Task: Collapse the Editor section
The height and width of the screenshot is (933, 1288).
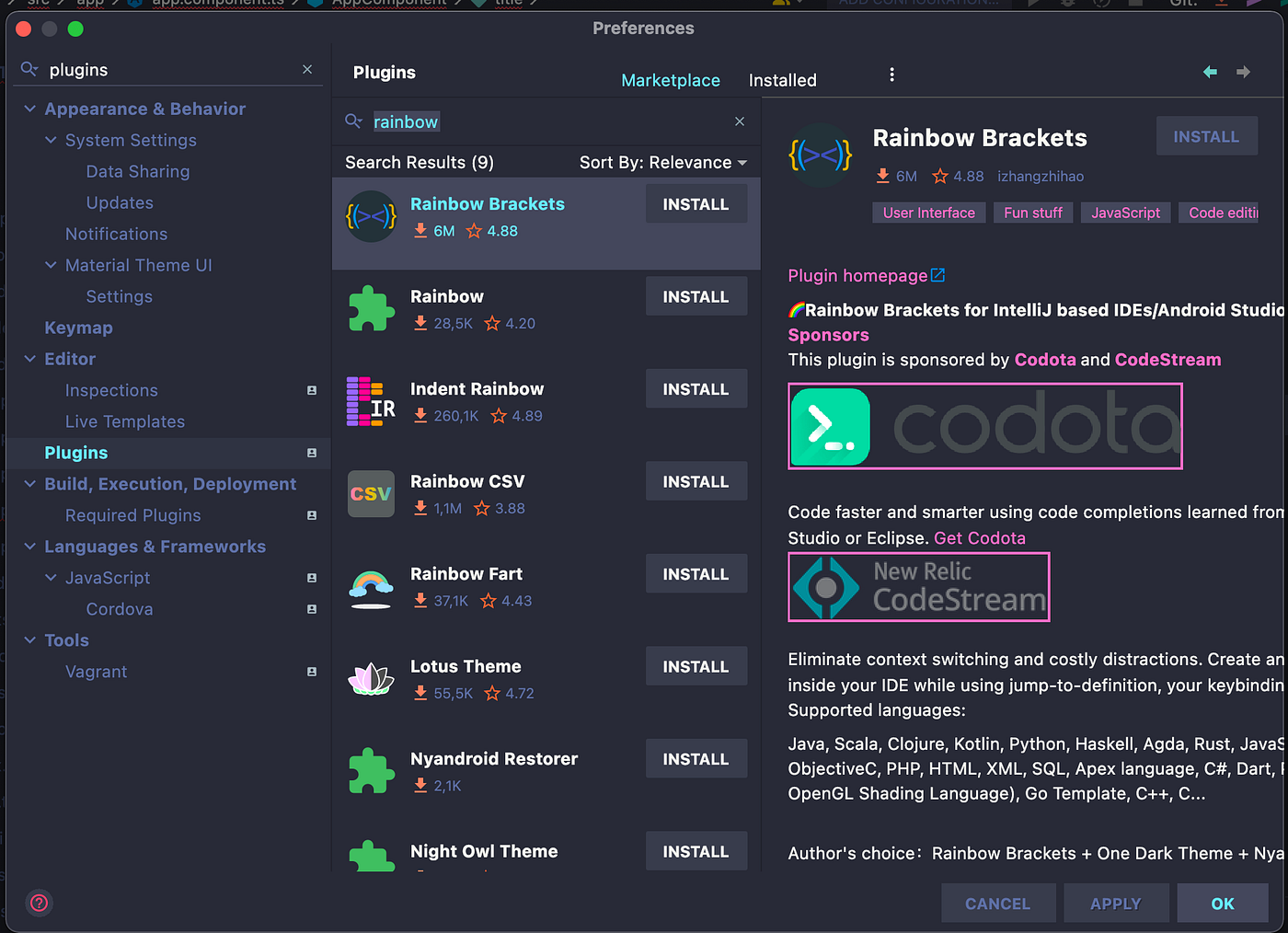Action: (x=29, y=359)
